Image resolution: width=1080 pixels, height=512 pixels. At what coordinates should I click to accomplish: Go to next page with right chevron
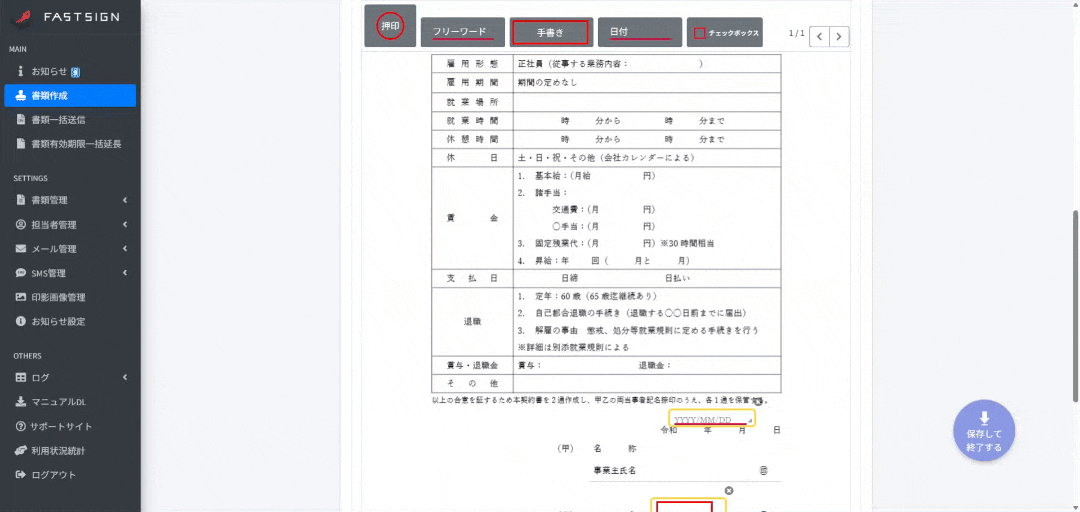[839, 37]
